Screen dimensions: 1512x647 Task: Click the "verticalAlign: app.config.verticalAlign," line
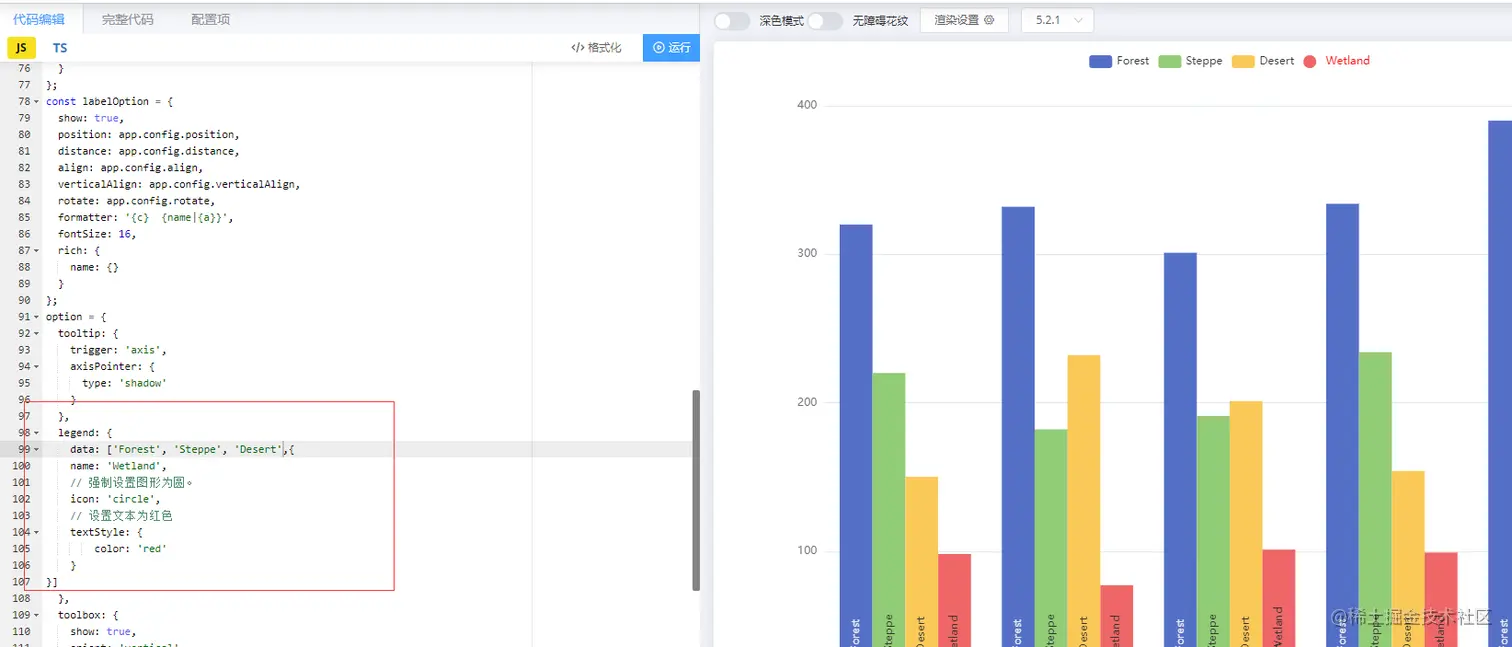point(179,184)
